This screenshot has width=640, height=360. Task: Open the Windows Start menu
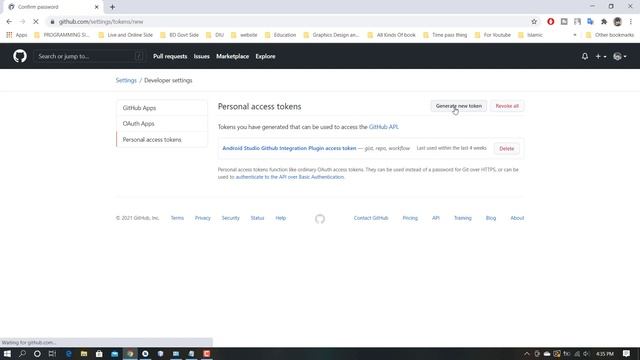[7, 353]
